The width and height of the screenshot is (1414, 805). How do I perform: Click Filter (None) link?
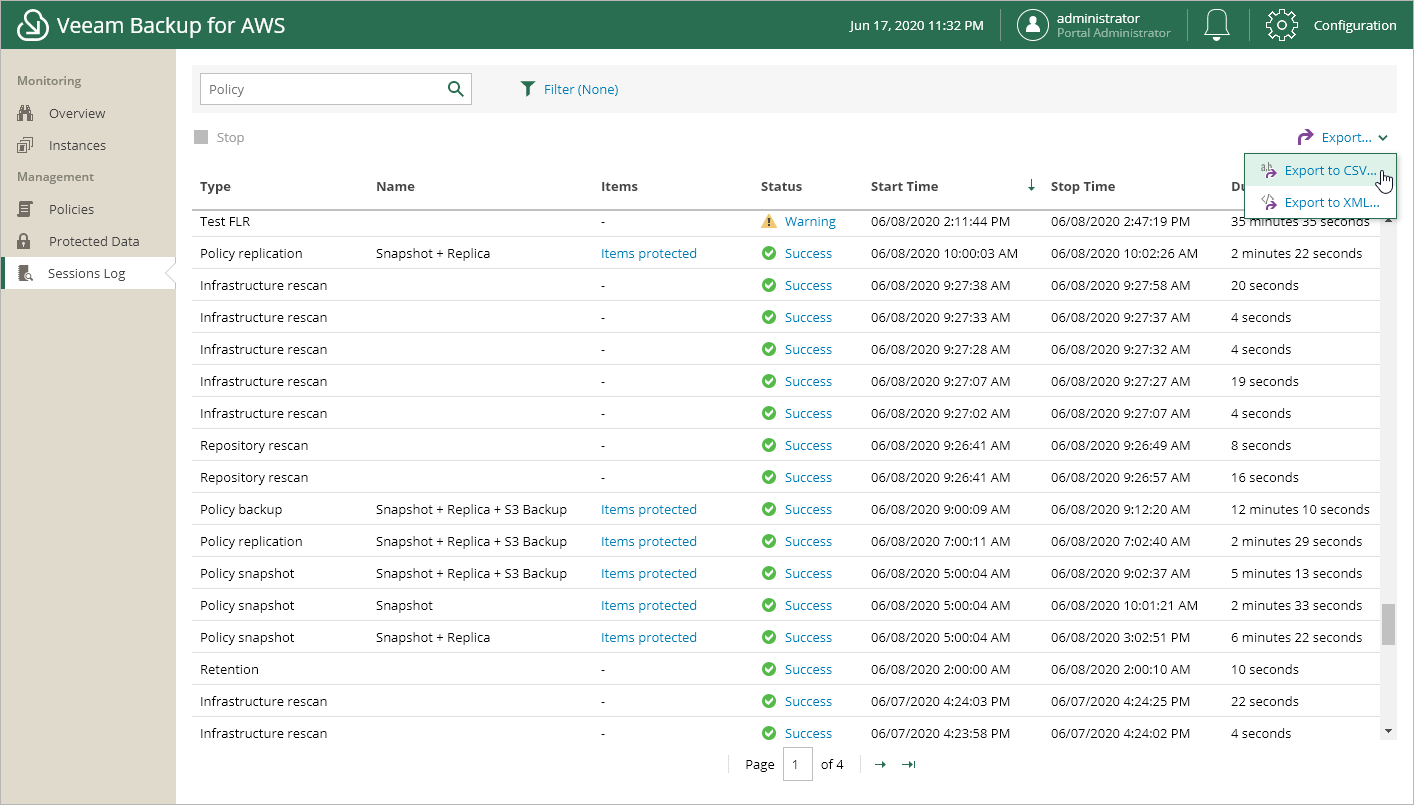pos(581,89)
